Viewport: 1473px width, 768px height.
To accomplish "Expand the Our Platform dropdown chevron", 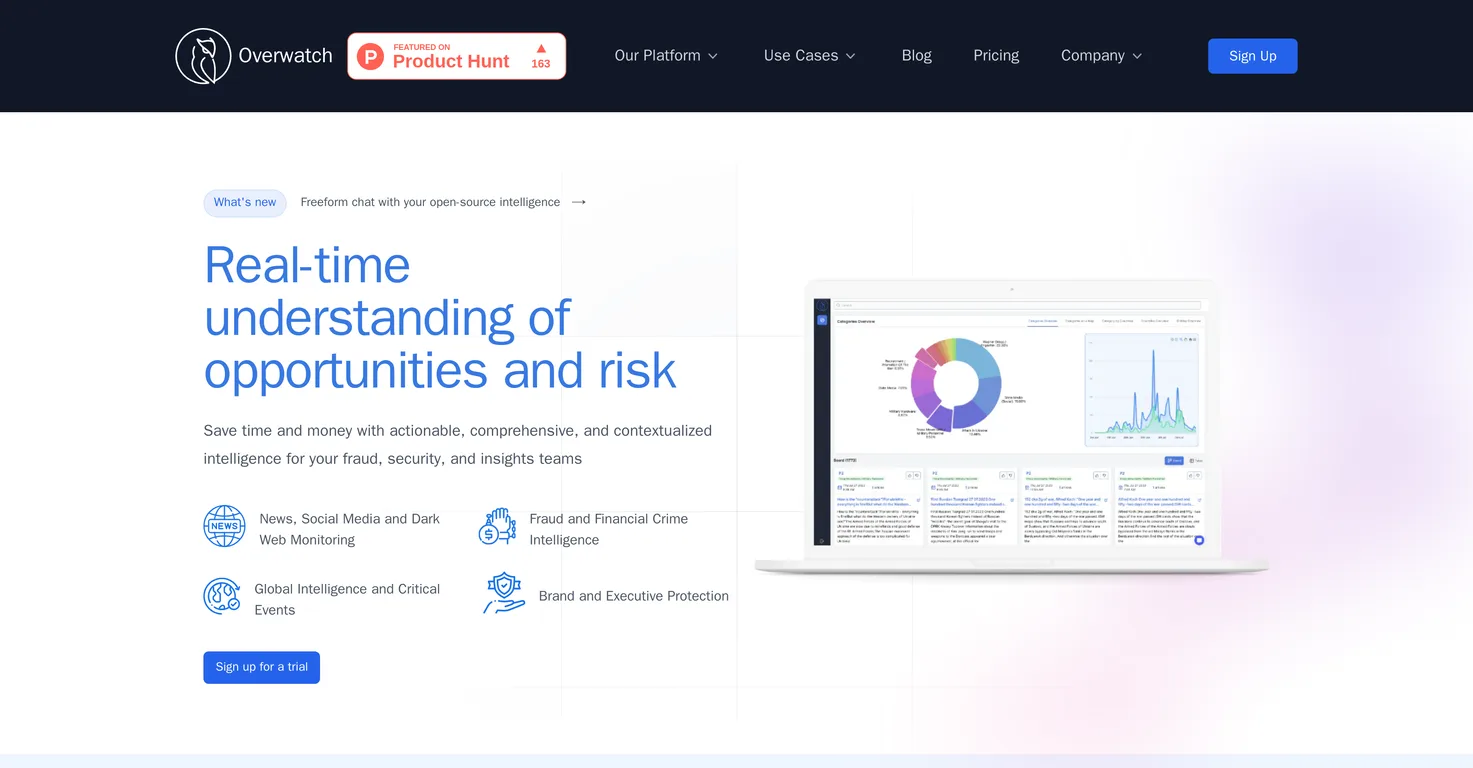I will [713, 56].
